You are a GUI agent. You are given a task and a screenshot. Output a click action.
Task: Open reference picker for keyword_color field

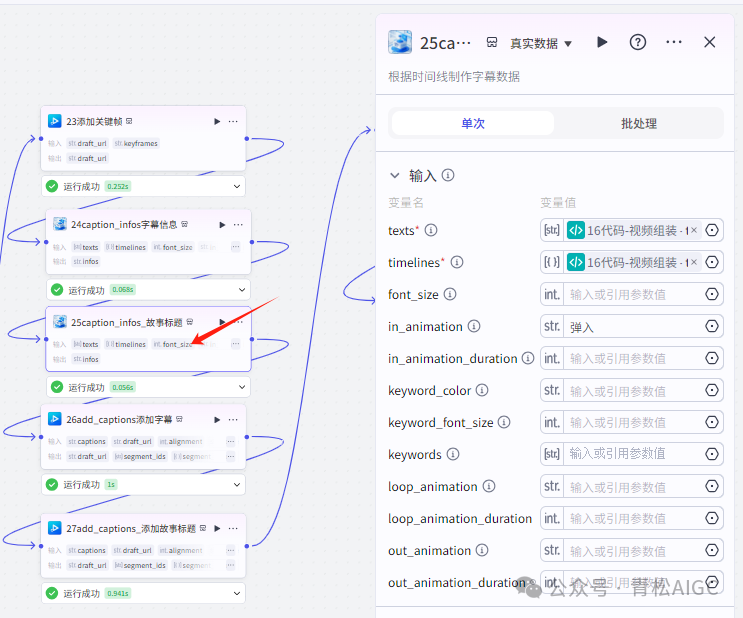coord(712,390)
